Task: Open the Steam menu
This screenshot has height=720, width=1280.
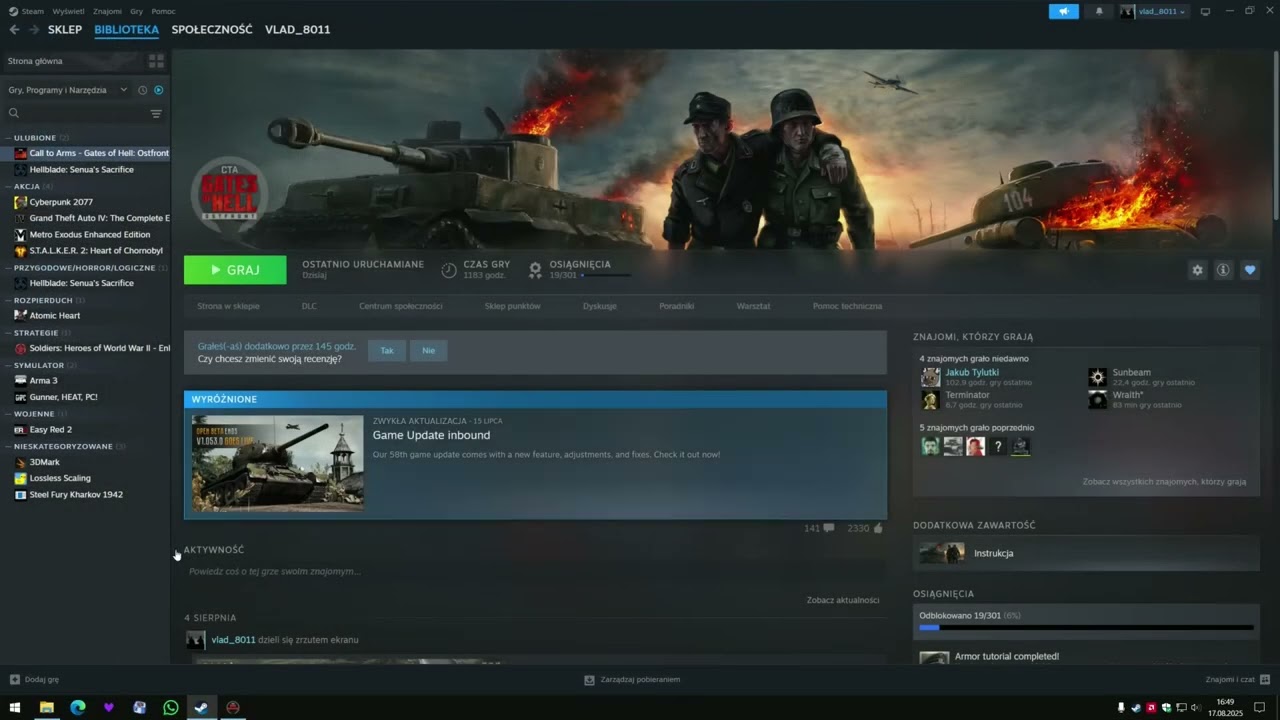Action: click(x=33, y=11)
